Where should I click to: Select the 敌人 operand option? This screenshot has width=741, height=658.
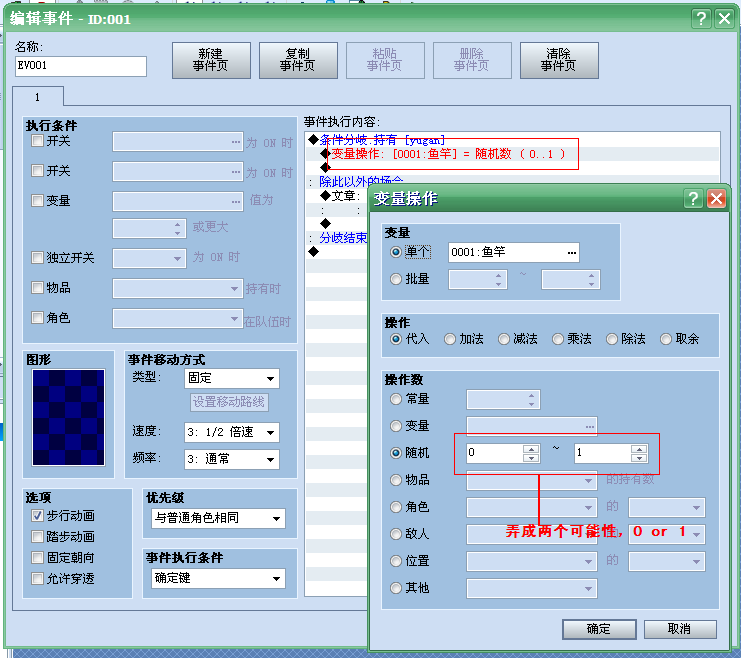(396, 534)
